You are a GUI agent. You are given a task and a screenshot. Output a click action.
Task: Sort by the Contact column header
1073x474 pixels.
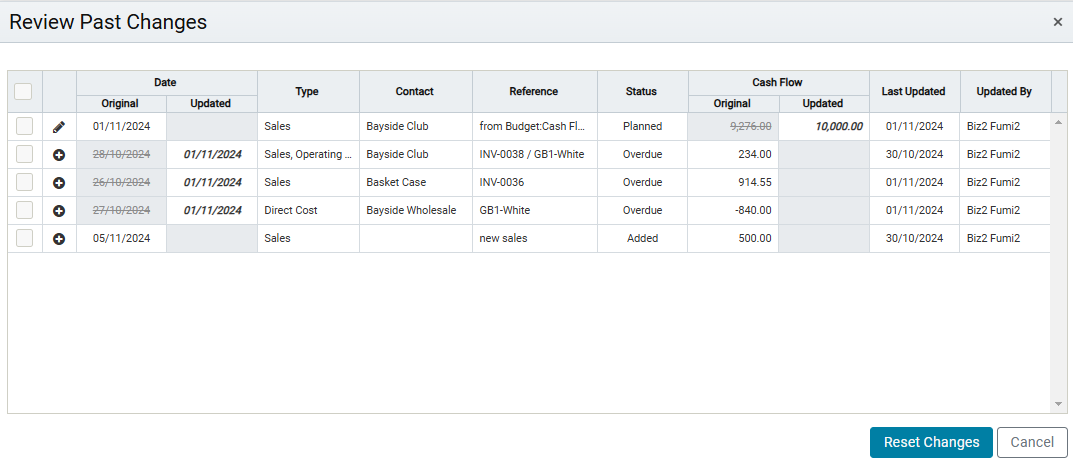415,92
